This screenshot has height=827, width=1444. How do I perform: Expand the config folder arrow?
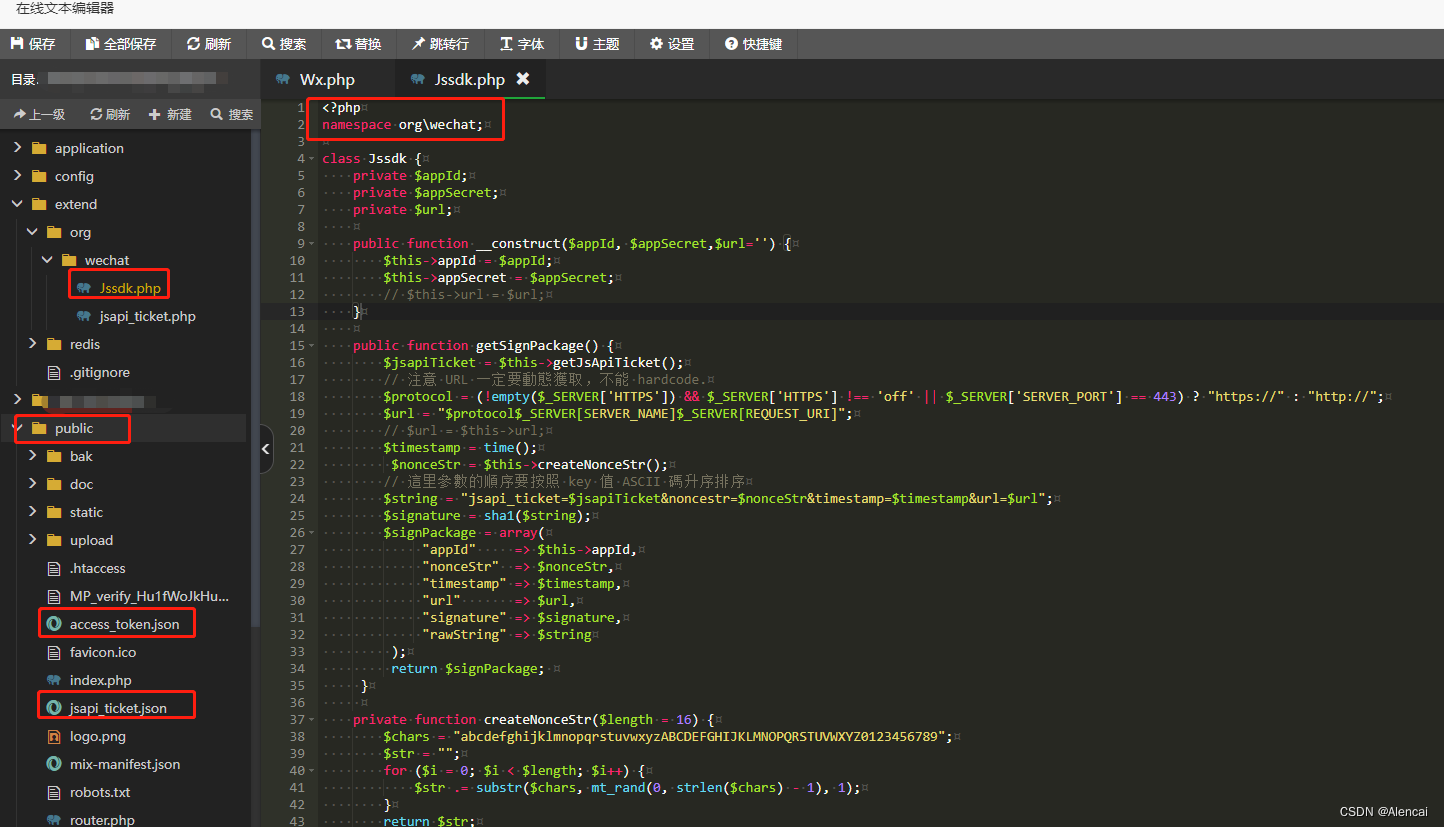click(x=17, y=176)
